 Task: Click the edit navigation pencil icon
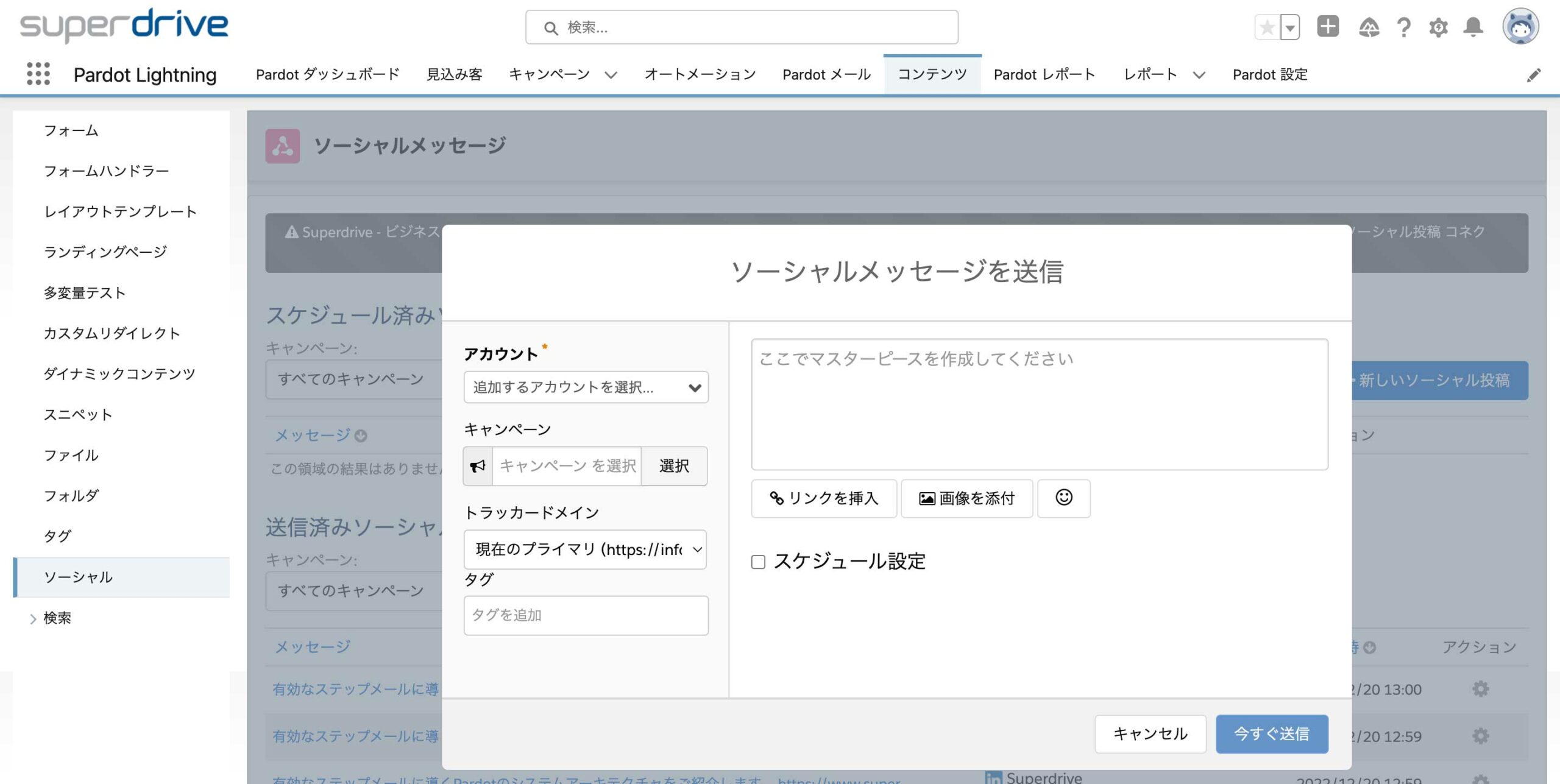(x=1534, y=75)
